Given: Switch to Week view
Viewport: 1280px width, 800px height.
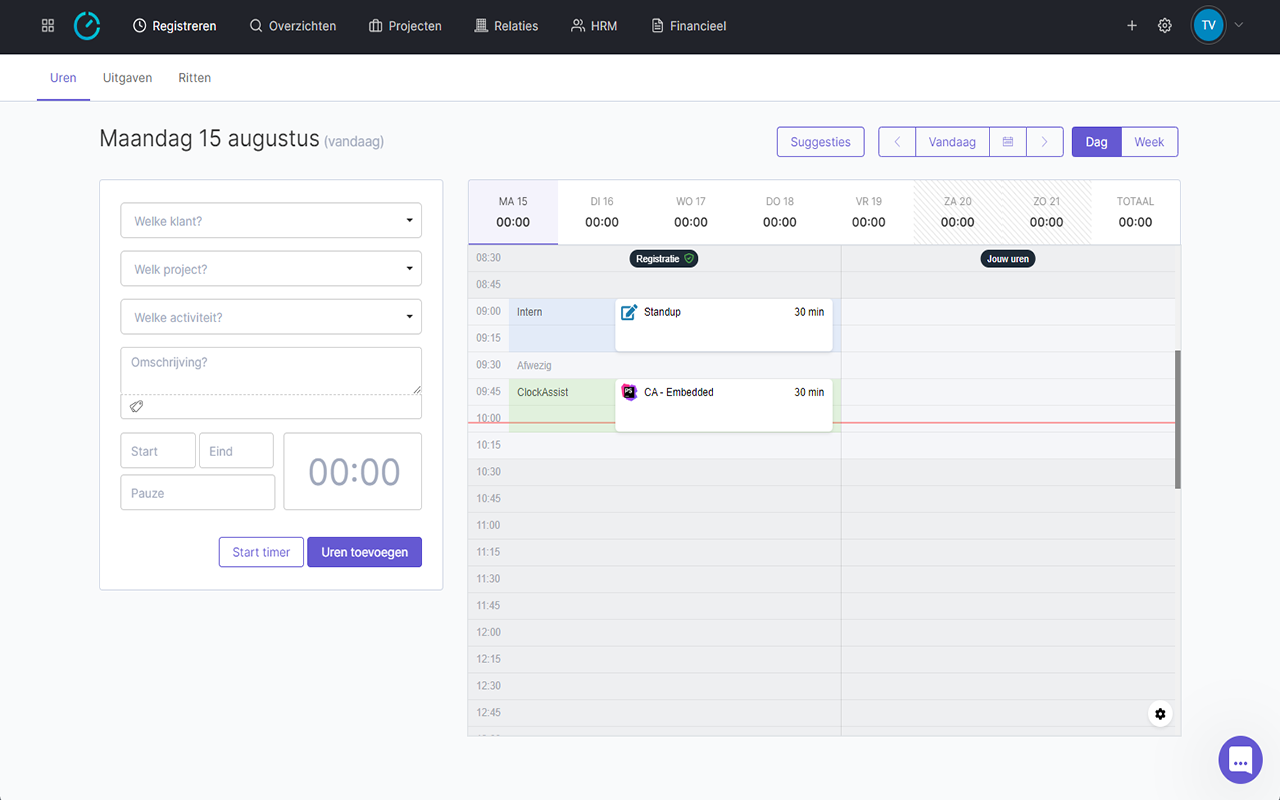Looking at the screenshot, I should pos(1149,141).
